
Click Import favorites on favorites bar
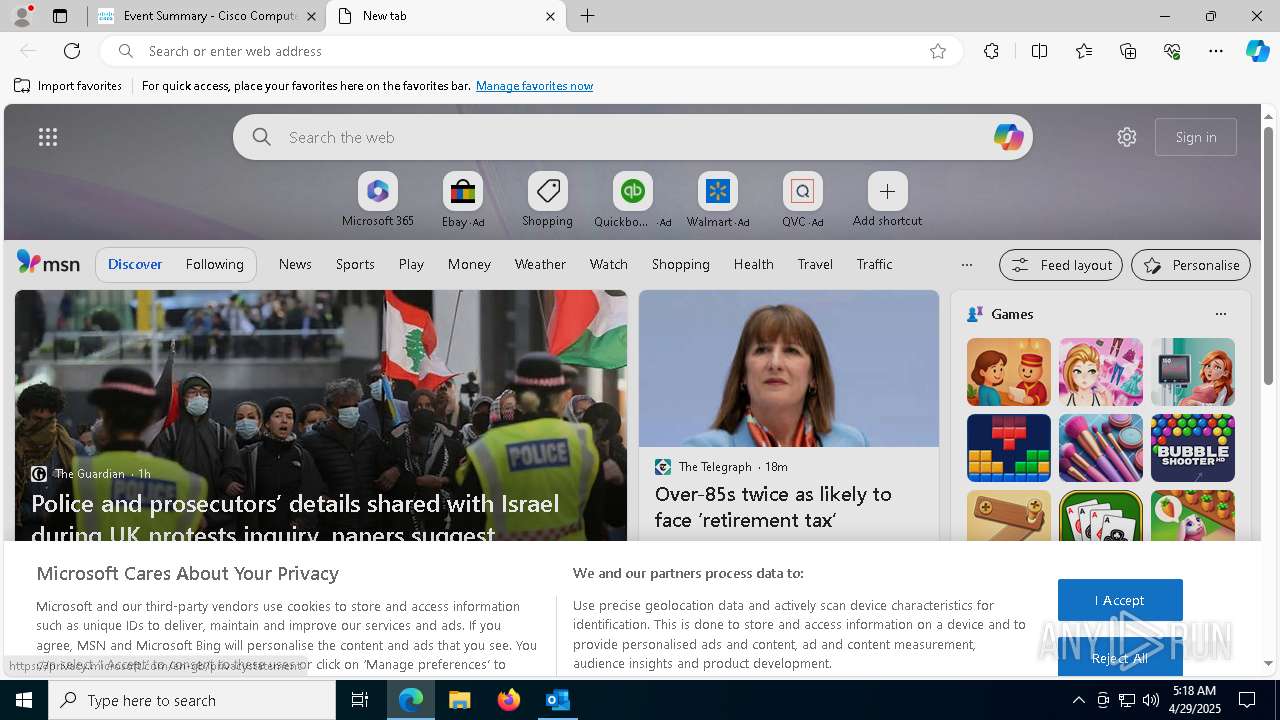68,86
